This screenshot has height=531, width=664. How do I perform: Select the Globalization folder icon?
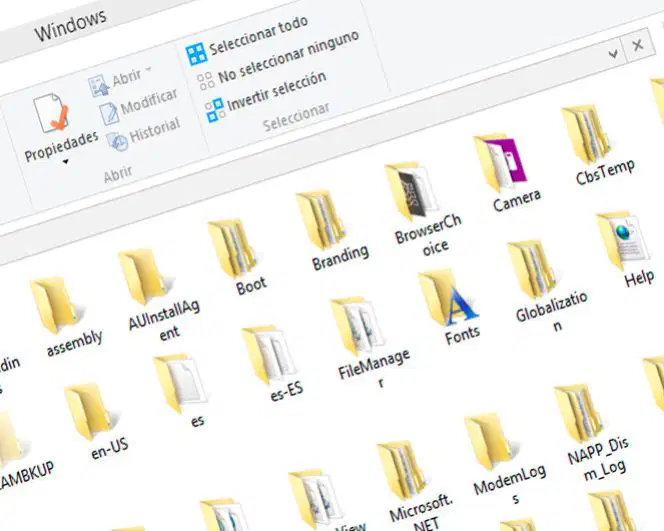(x=532, y=270)
